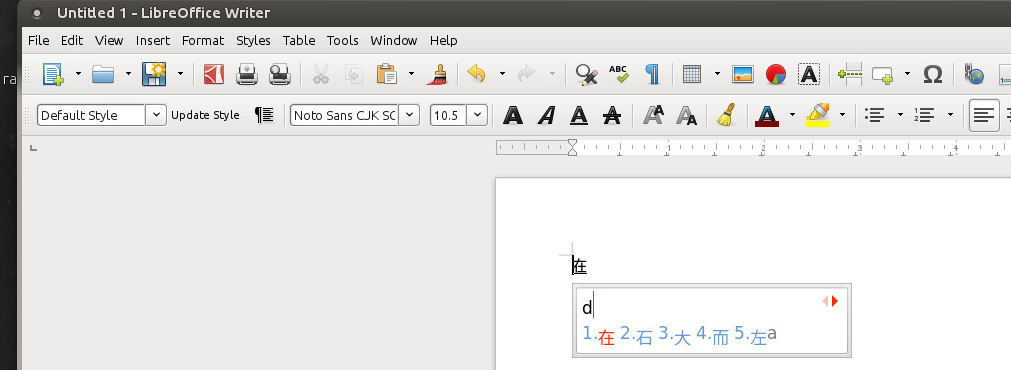The width and height of the screenshot is (1011, 370).
Task: Open the Format menu
Action: pos(202,41)
